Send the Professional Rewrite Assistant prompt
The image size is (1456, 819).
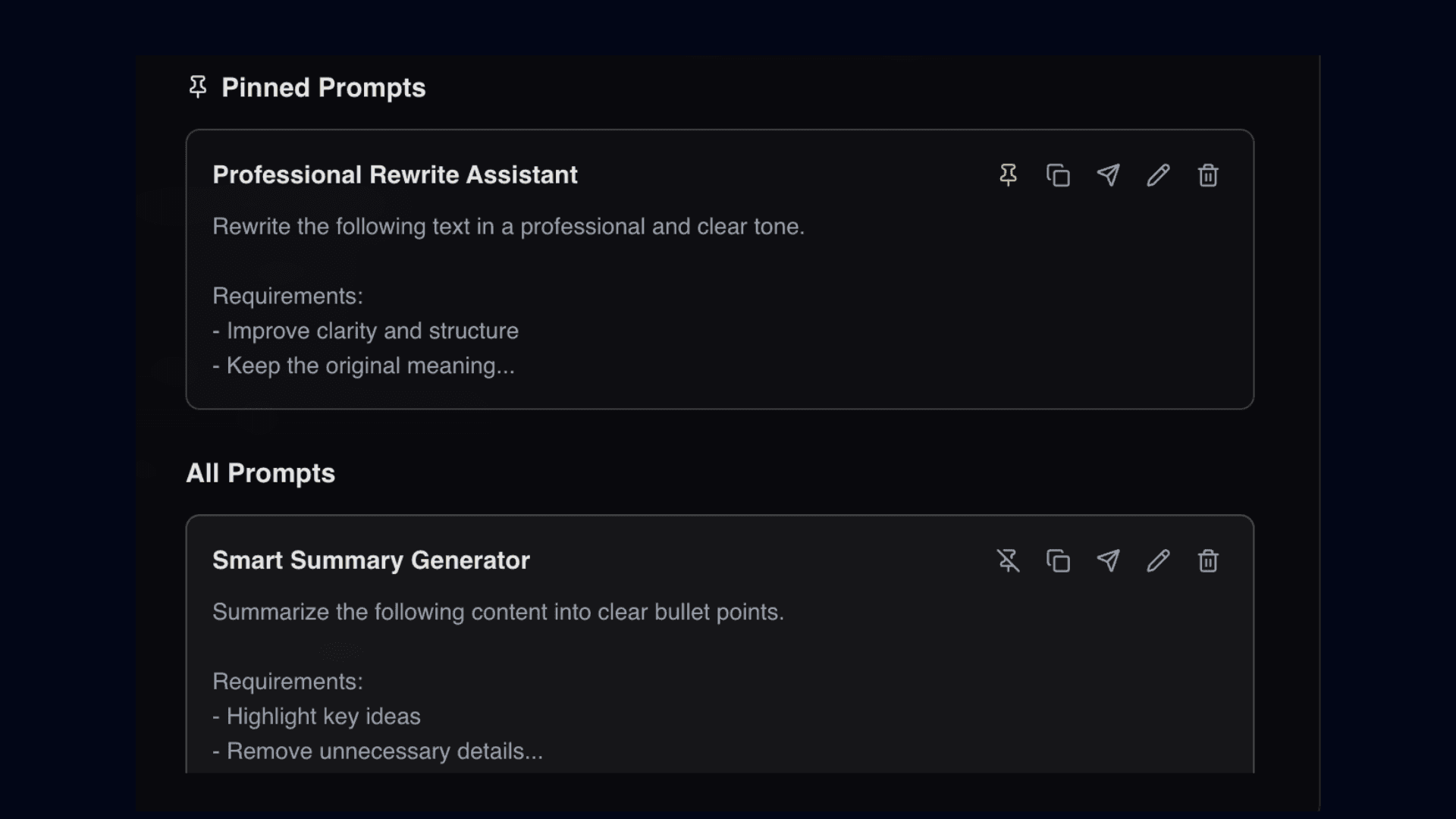click(x=1108, y=174)
